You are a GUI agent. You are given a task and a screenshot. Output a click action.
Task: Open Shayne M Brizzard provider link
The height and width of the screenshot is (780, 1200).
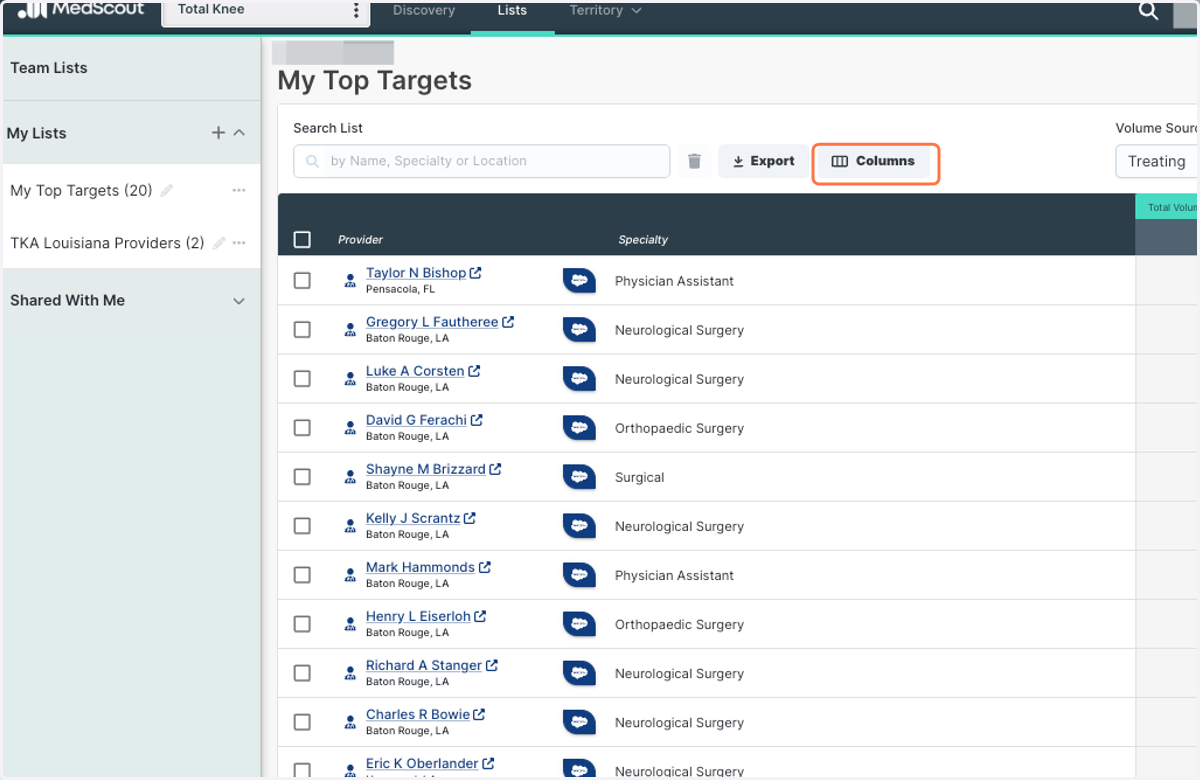tap(426, 469)
